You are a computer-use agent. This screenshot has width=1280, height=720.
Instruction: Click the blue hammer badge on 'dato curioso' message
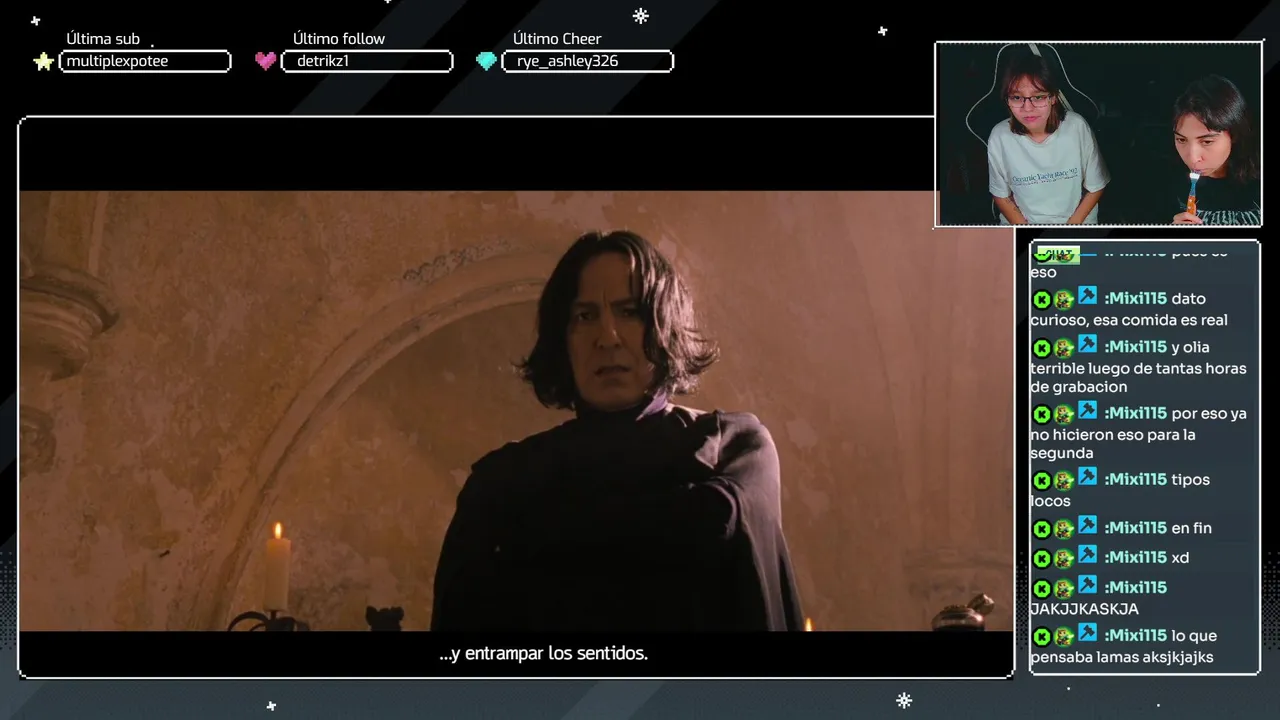click(1088, 296)
